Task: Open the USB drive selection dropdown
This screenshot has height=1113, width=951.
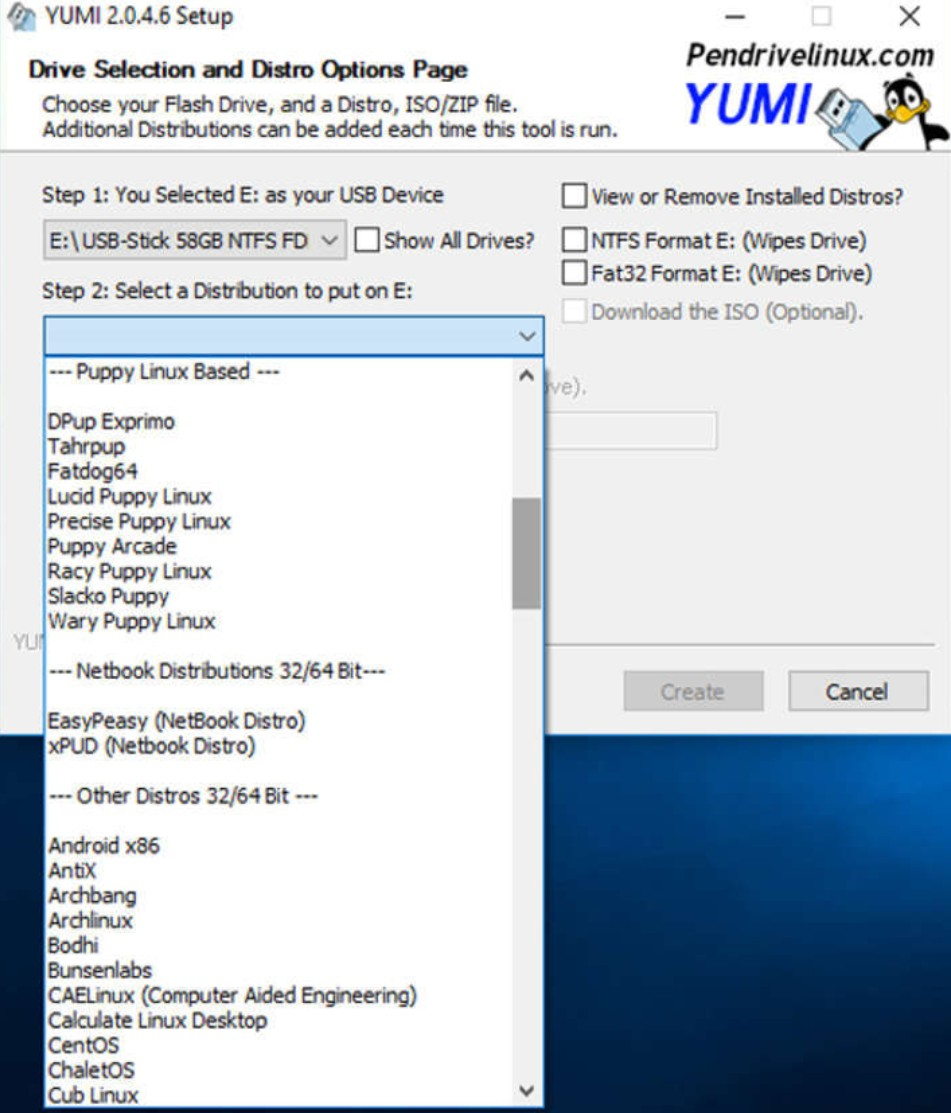Action: pyautogui.click(x=194, y=241)
